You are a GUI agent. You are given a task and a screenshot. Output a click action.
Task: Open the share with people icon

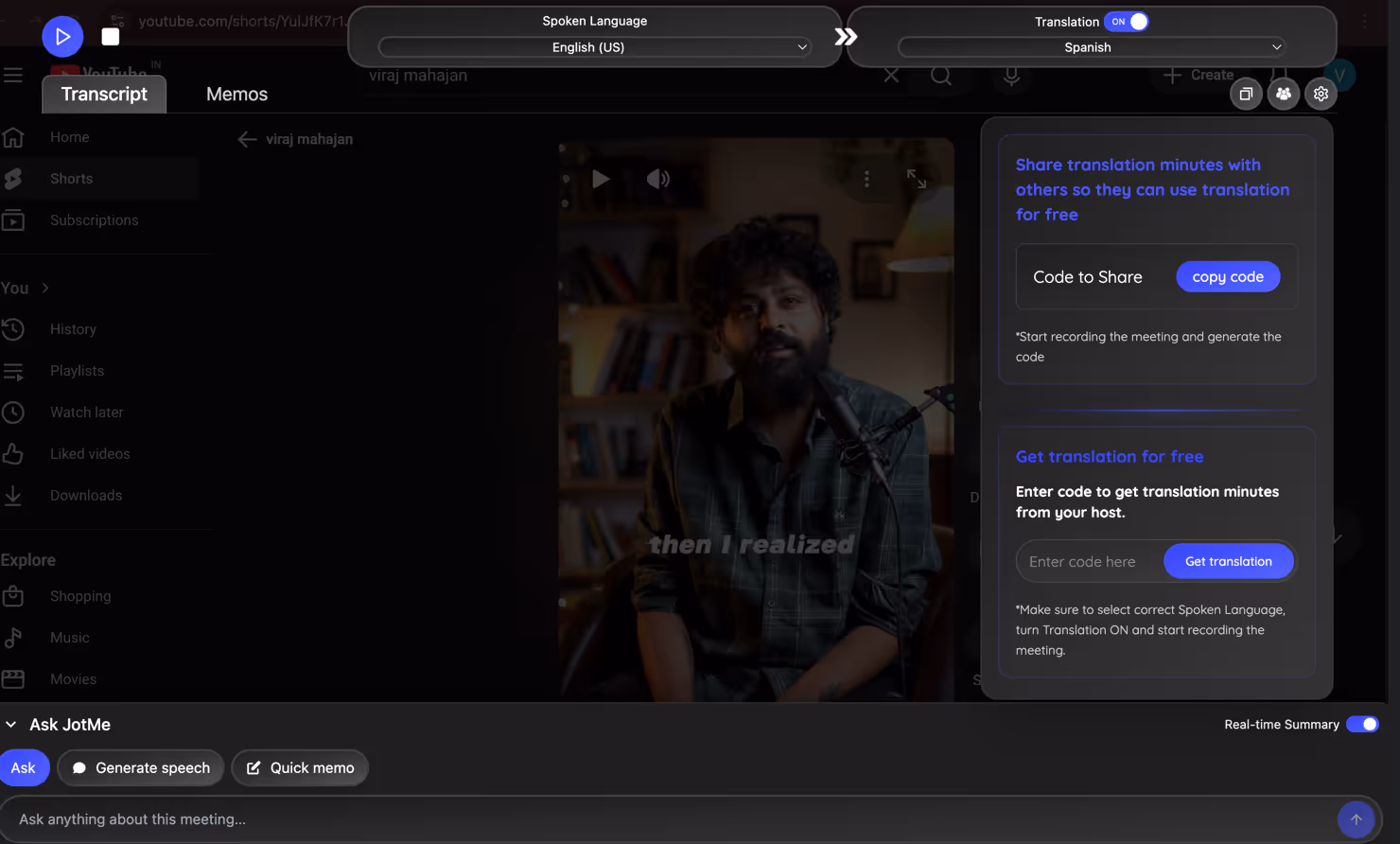pyautogui.click(x=1284, y=94)
